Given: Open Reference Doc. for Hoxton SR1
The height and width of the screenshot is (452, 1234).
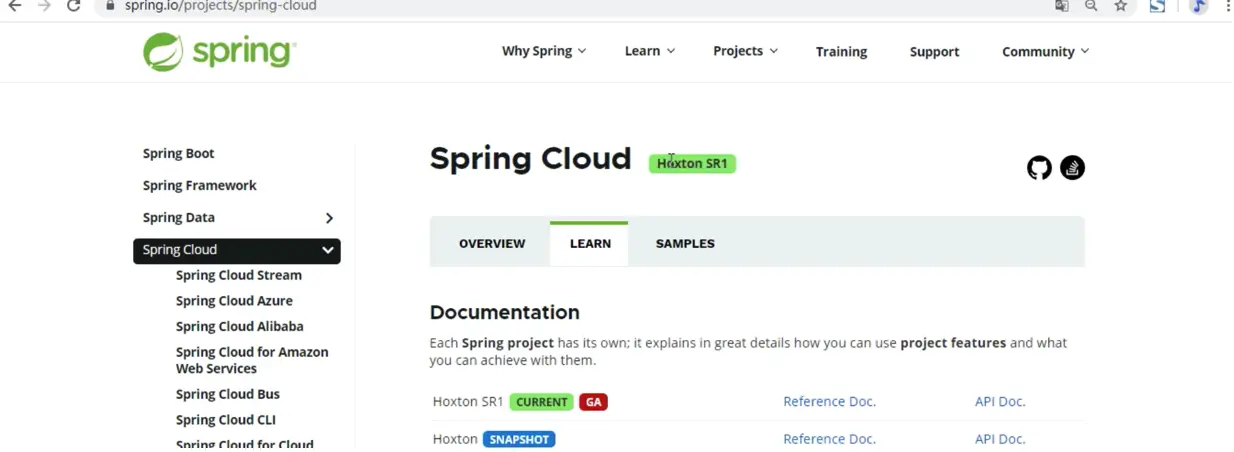Looking at the screenshot, I should tap(829, 402).
